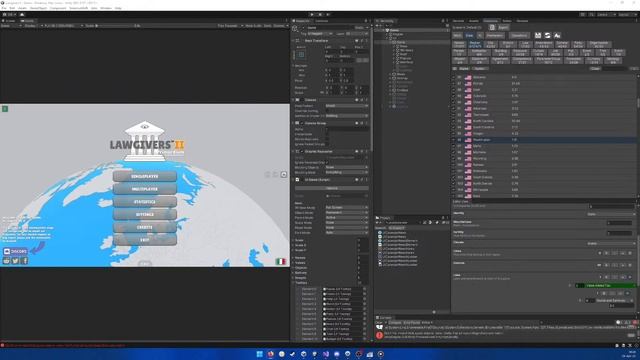Viewport: 640px width, 360px height.
Task: Open the Play Focused dropdown
Action: tap(230, 26)
